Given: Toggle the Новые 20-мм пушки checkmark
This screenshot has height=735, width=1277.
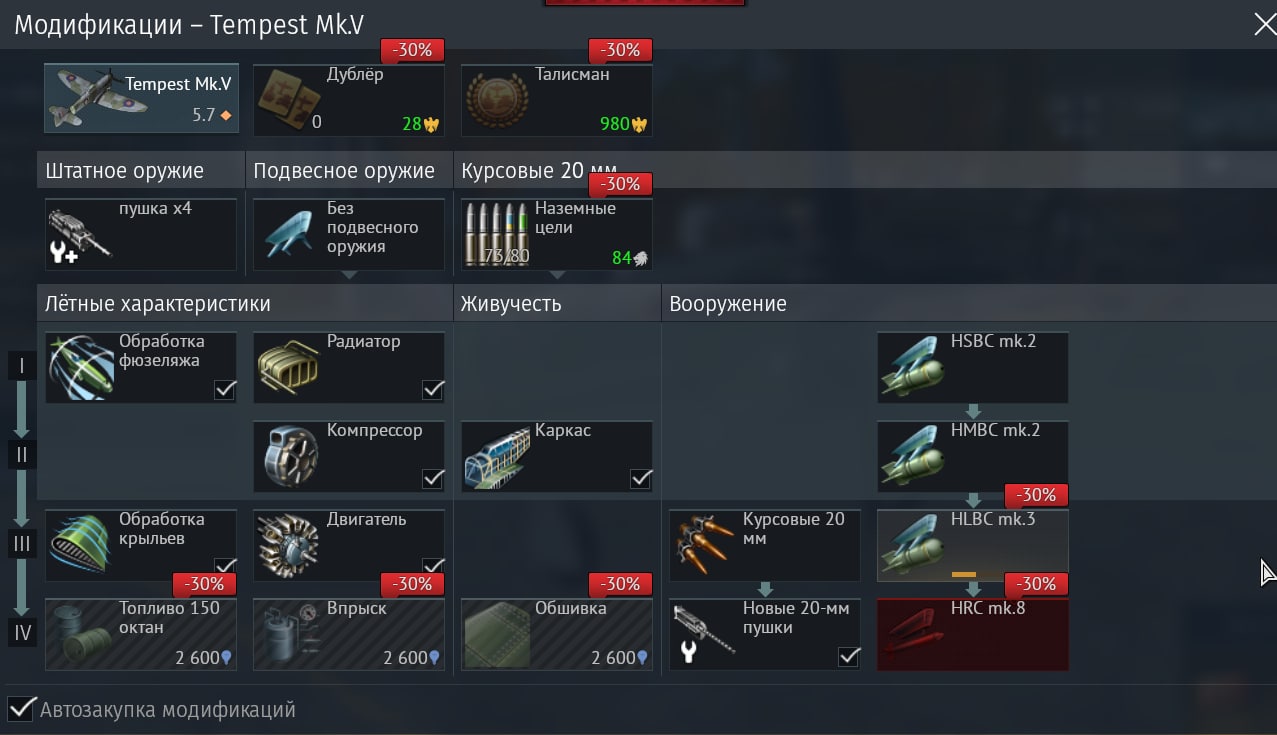Looking at the screenshot, I should click(x=849, y=657).
